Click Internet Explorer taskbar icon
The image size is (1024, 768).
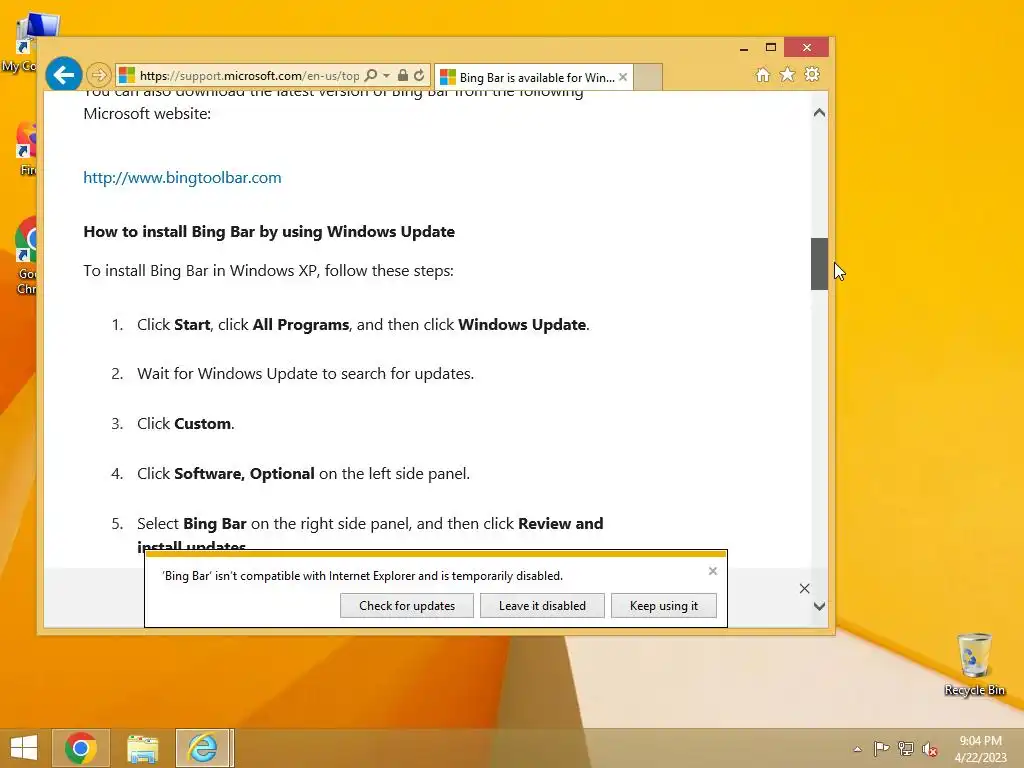pyautogui.click(x=202, y=748)
